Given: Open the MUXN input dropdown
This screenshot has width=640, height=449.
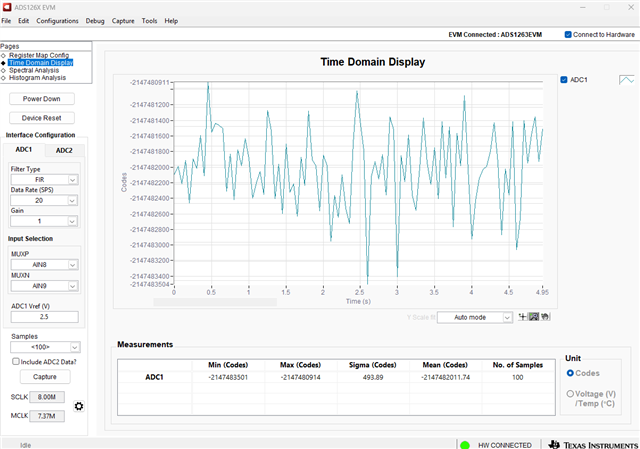Looking at the screenshot, I should point(44,286).
